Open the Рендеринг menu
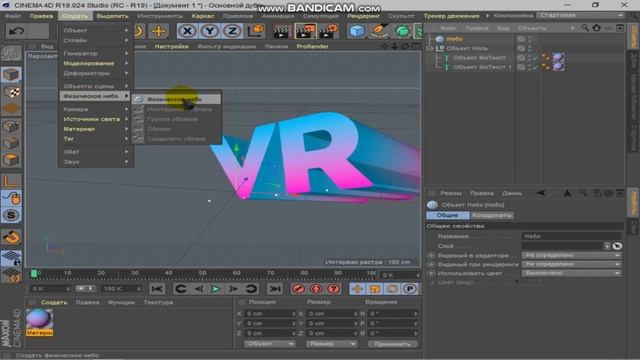This screenshot has height=360, width=640. (363, 16)
